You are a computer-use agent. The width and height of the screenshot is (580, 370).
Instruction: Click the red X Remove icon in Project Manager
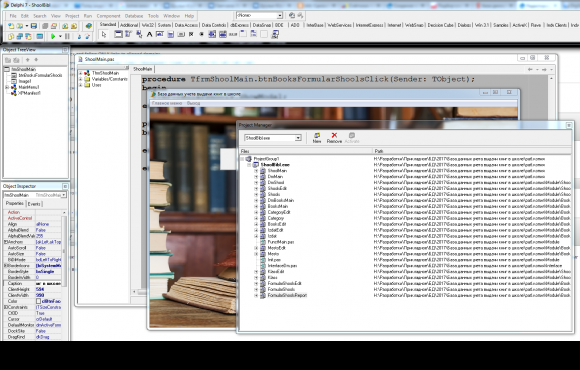pyautogui.click(x=334, y=138)
